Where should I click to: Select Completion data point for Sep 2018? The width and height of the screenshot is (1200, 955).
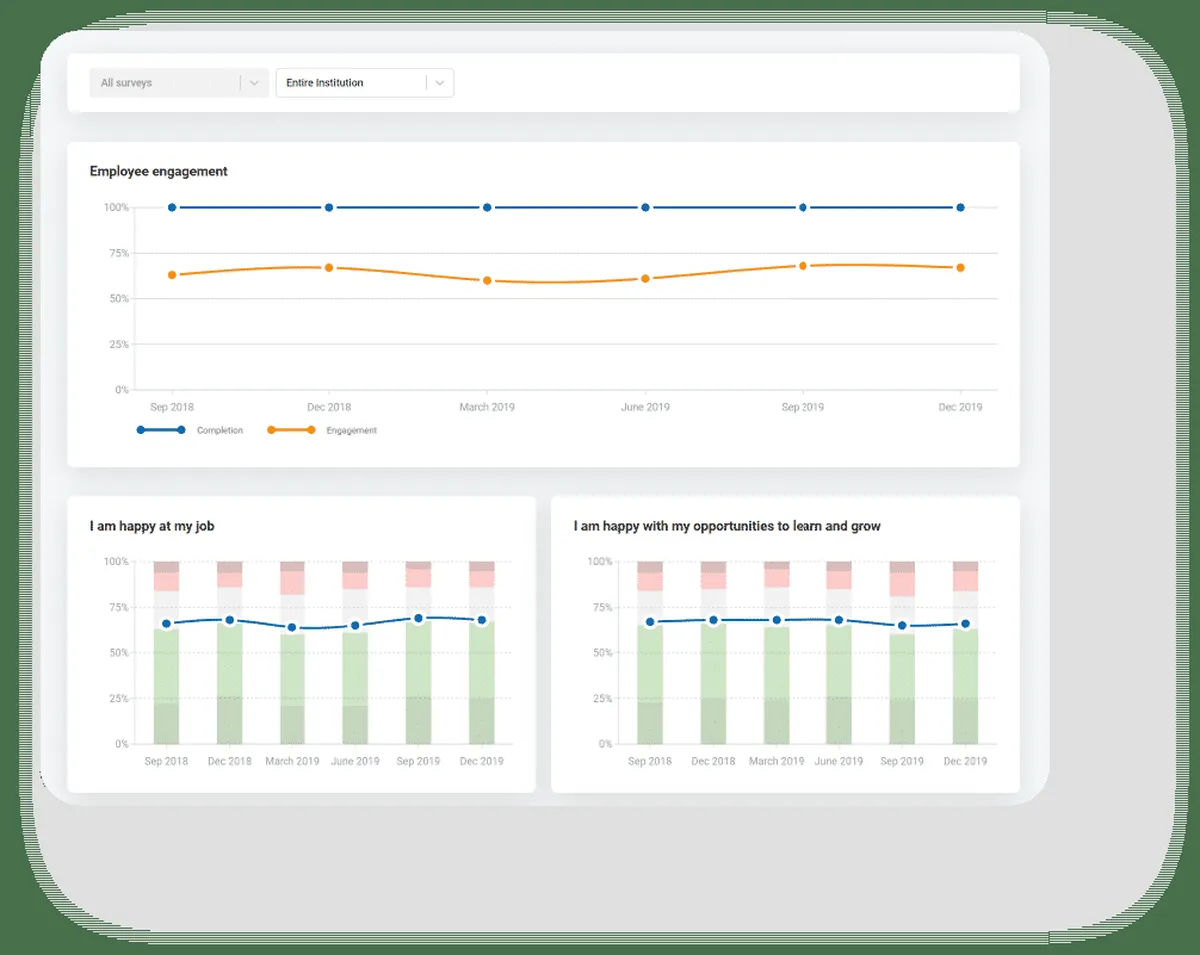[172, 207]
